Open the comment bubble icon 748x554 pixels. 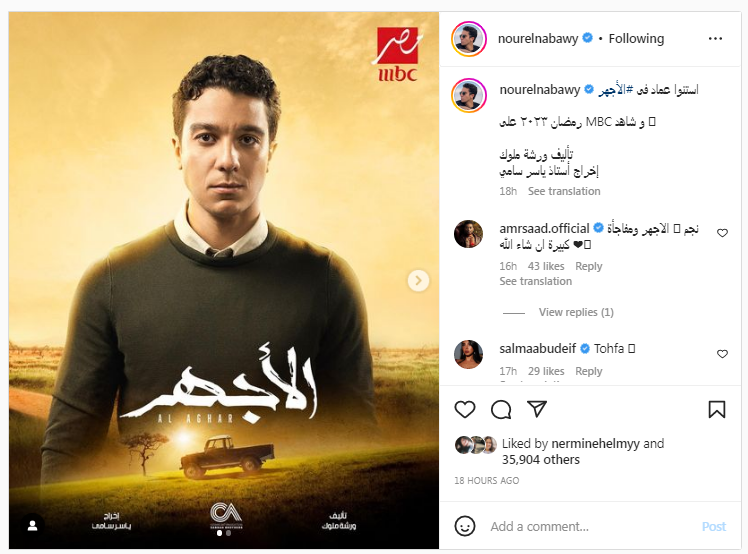point(501,409)
